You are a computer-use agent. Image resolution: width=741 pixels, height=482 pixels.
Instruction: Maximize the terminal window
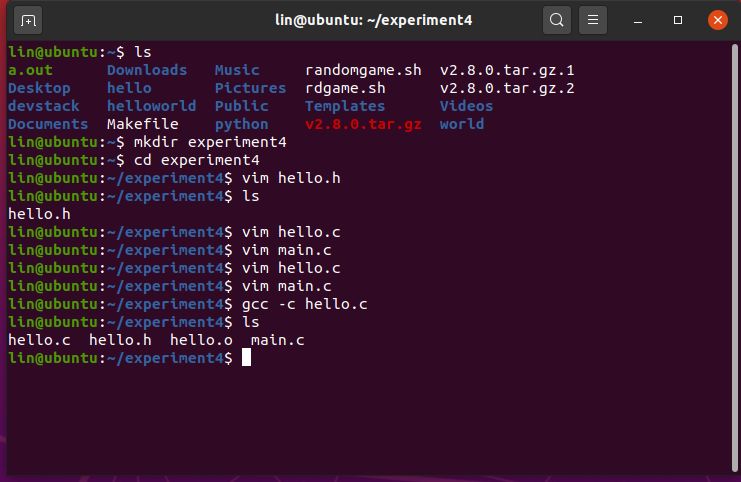(x=677, y=20)
